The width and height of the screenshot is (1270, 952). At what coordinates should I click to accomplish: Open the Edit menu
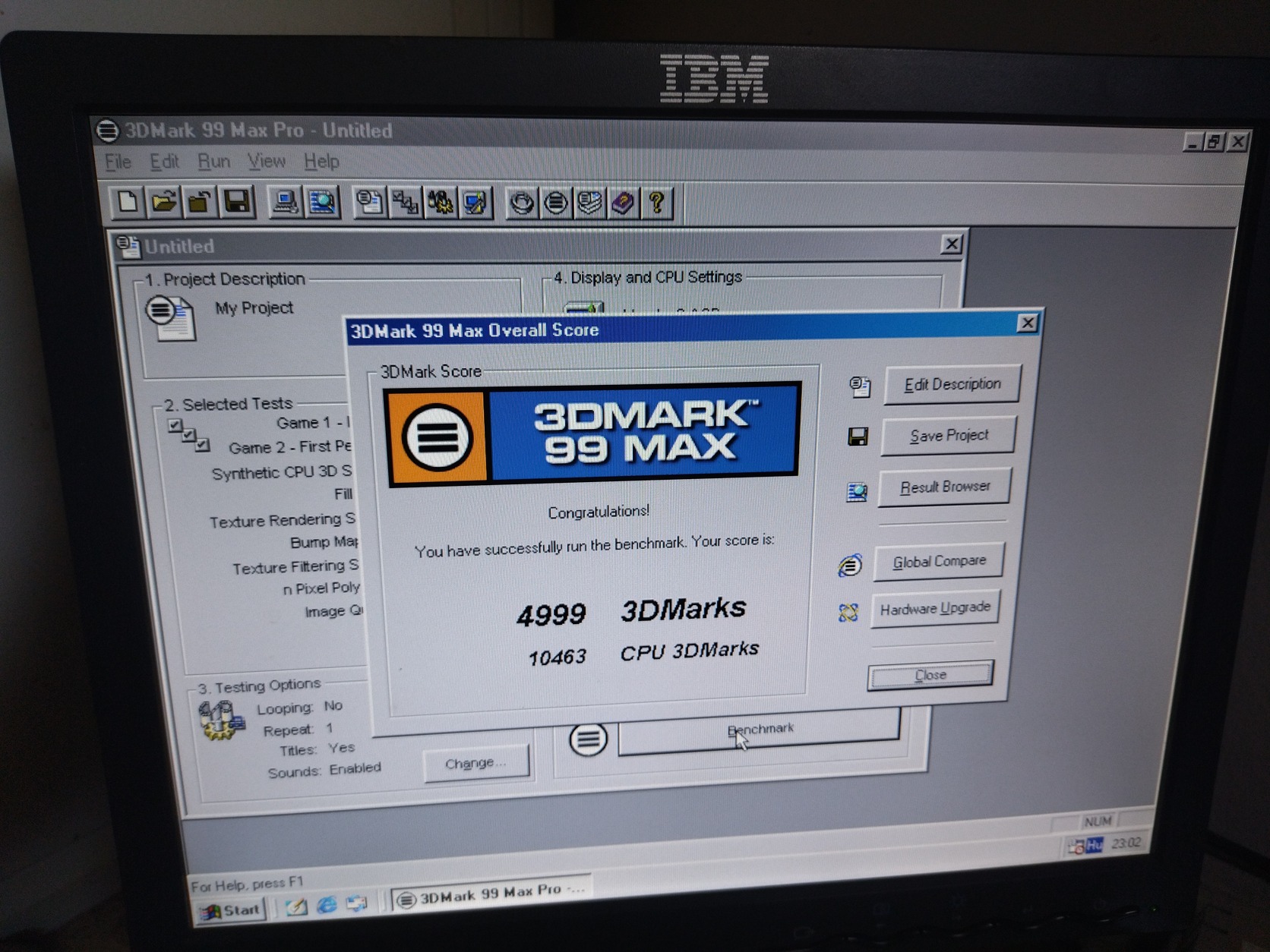click(x=164, y=162)
